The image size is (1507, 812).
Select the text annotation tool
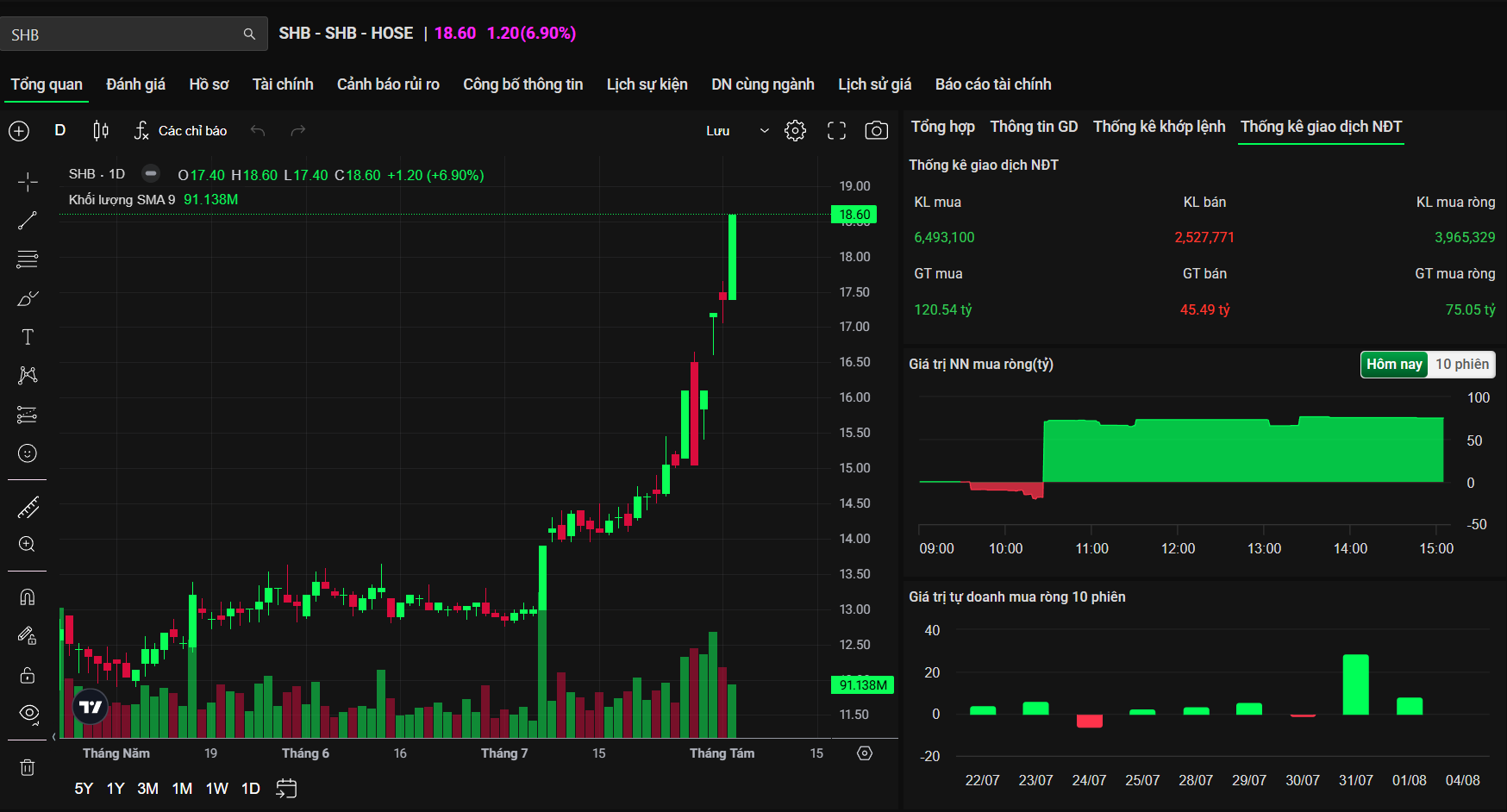28,337
